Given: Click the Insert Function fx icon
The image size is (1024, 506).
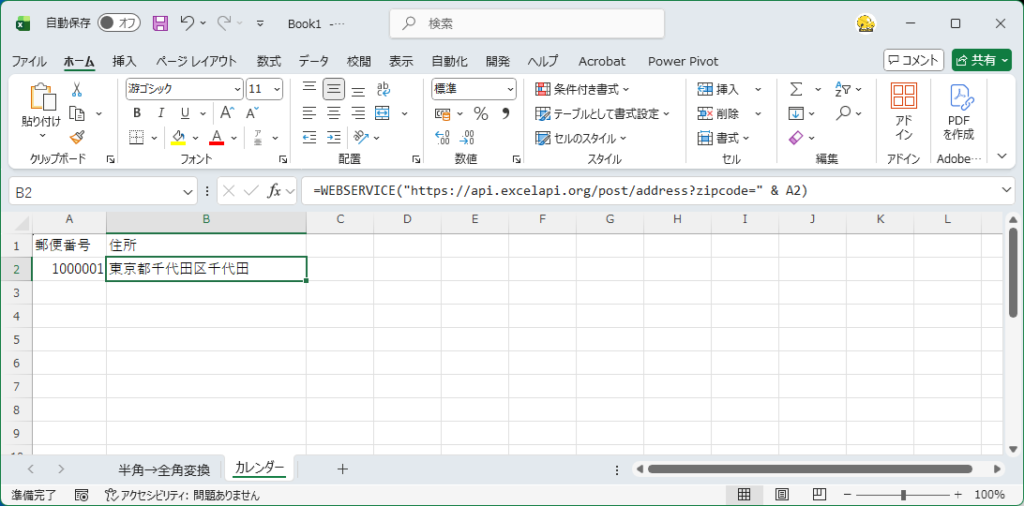Looking at the screenshot, I should pyautogui.click(x=274, y=190).
